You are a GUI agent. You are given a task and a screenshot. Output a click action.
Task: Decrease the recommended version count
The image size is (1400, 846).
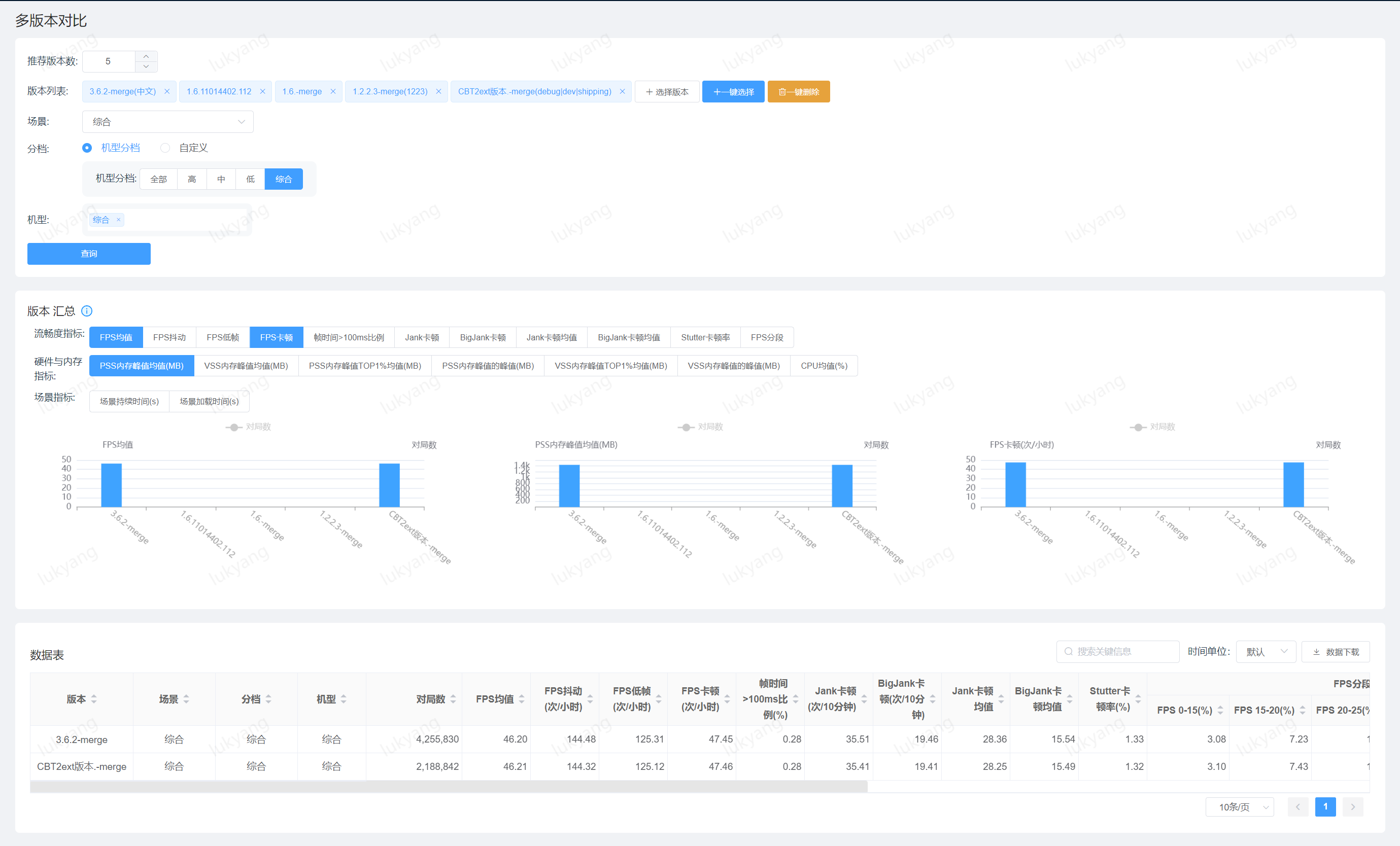tap(146, 66)
